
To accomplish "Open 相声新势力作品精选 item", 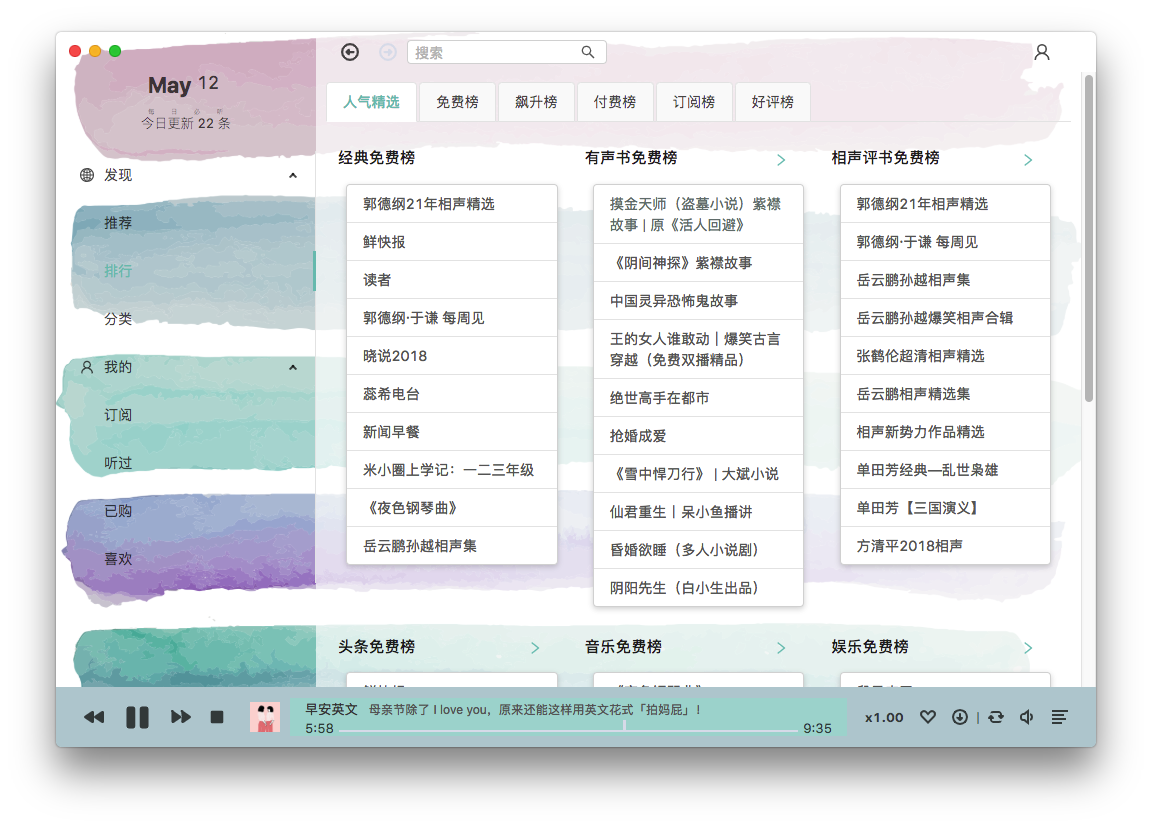I will 945,433.
